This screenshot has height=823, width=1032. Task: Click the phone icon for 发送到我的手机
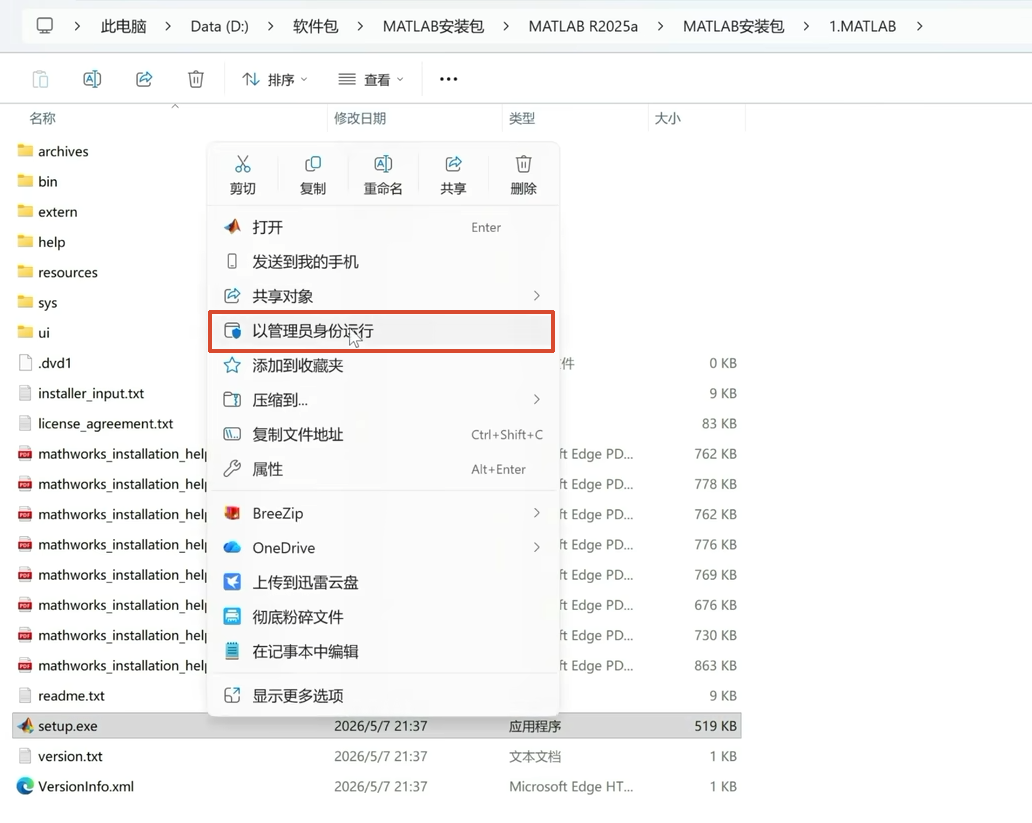(x=232, y=261)
